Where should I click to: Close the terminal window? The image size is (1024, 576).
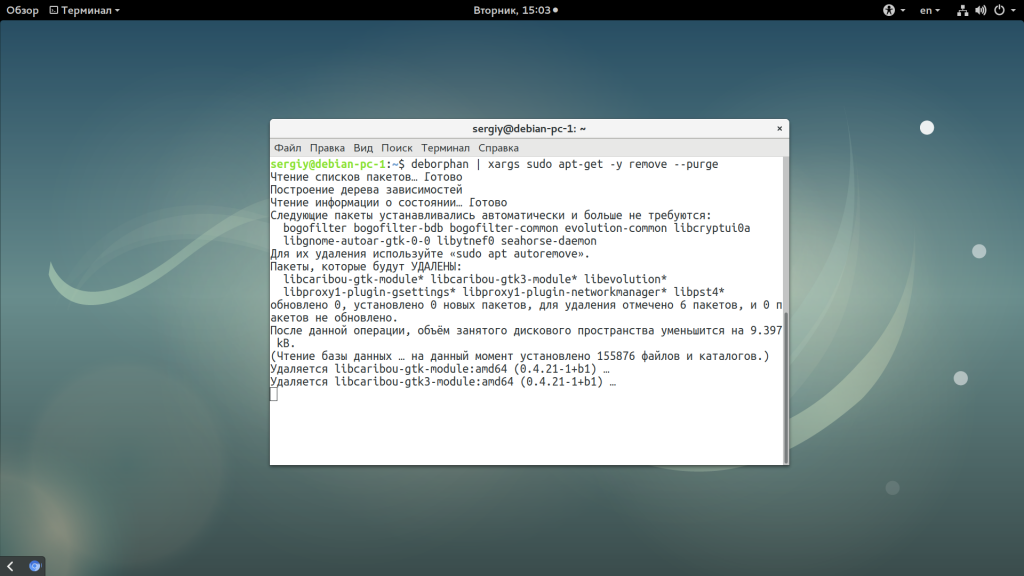(x=778, y=129)
